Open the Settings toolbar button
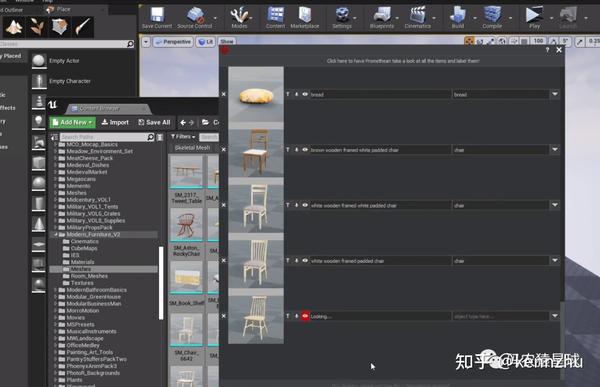The image size is (600, 387). [342, 18]
